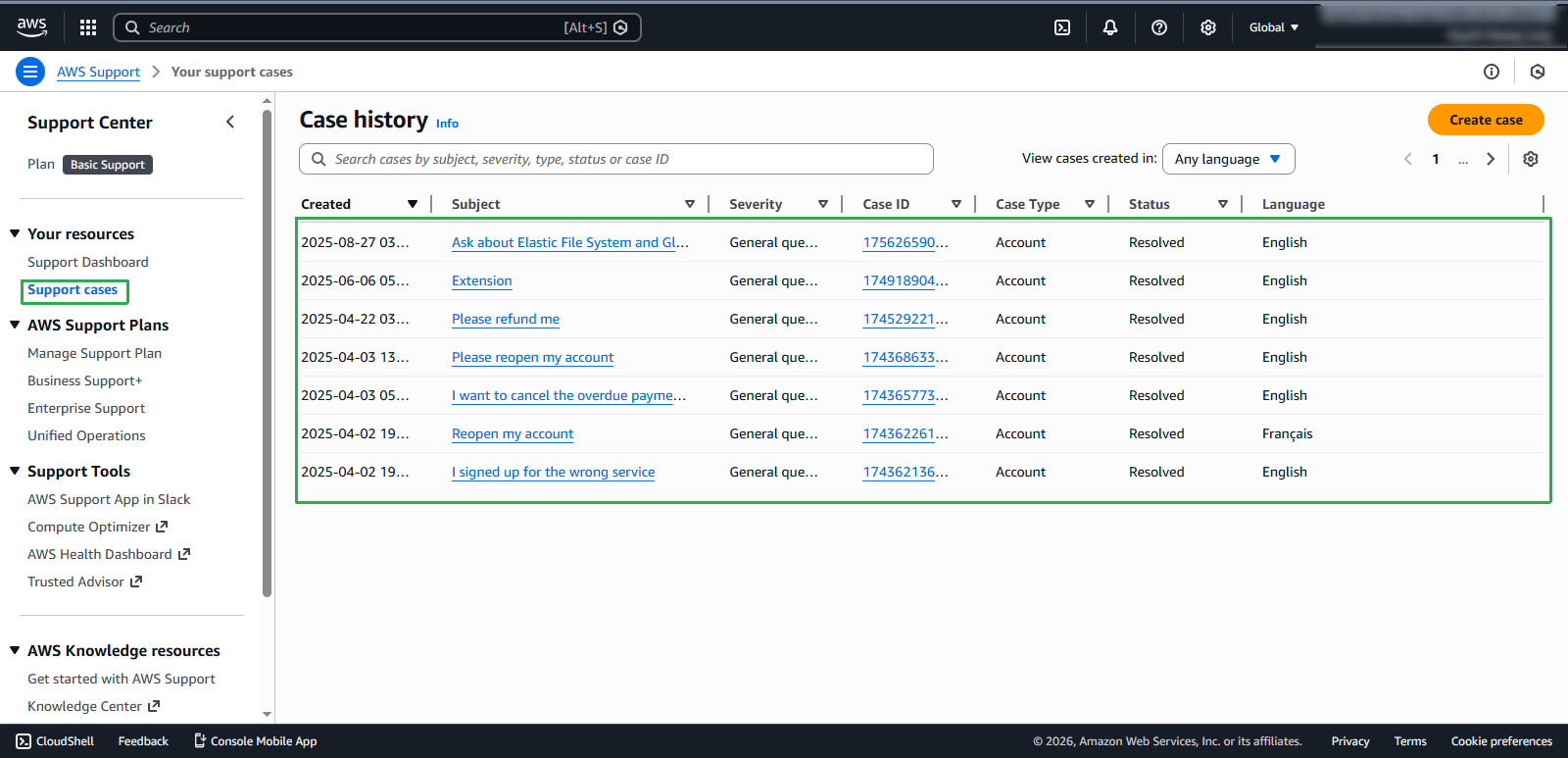
Task: Open 'I want to cancel the overdue payme…' case
Action: 568,395
